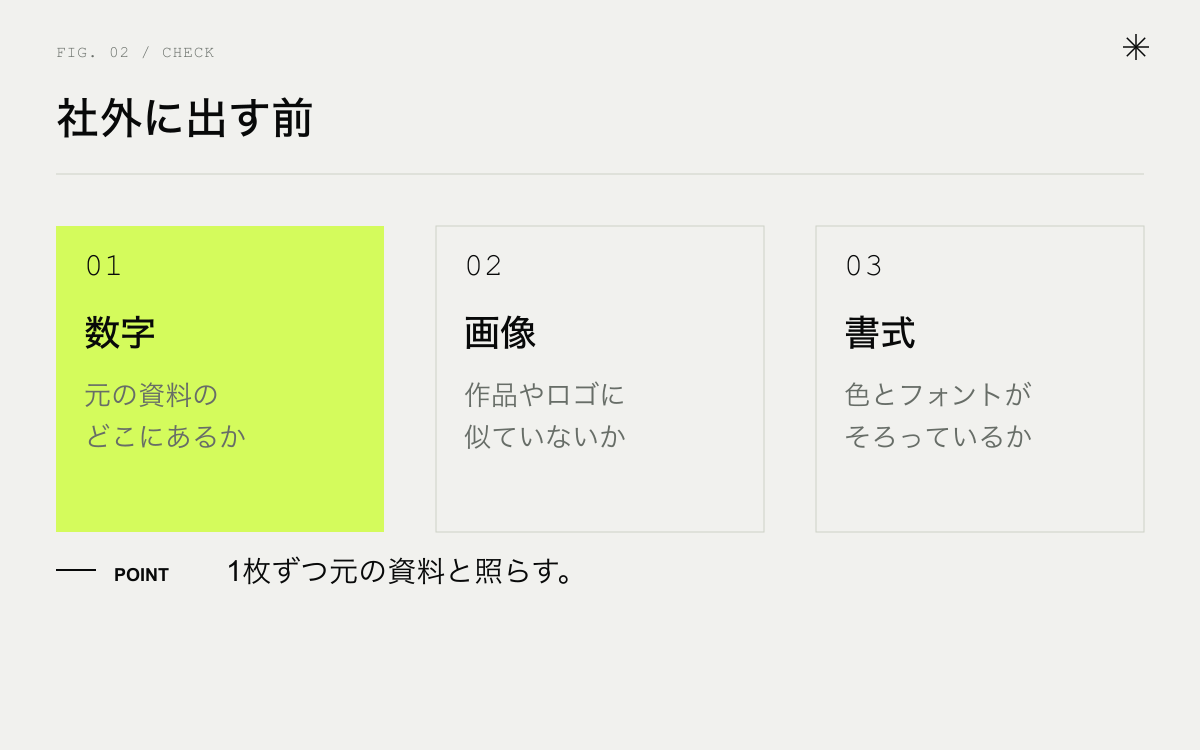Screen dimensions: 1200x750
Task: Click the 01 number label
Action: (103, 266)
